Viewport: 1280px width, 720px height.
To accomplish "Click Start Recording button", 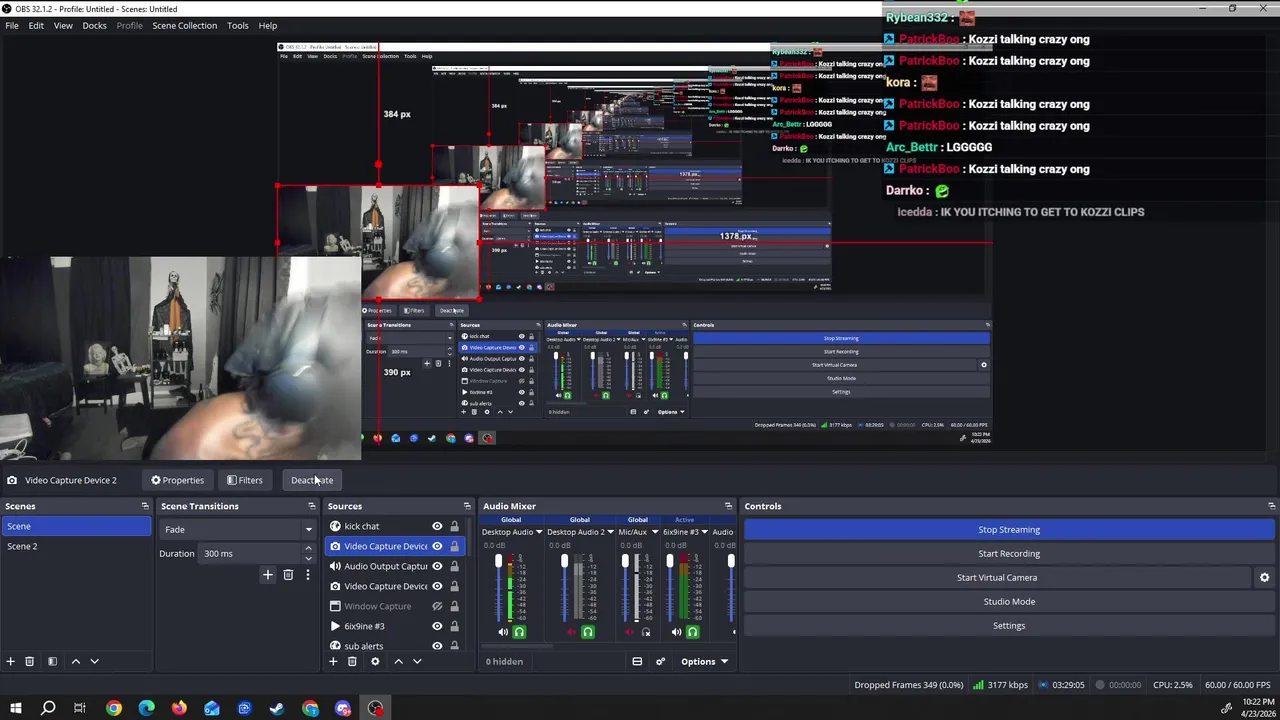I will pos(1009,553).
